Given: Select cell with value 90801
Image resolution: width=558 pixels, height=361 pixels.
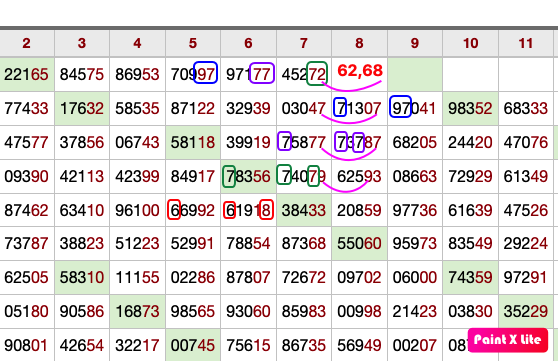Looking at the screenshot, I should [27, 345].
